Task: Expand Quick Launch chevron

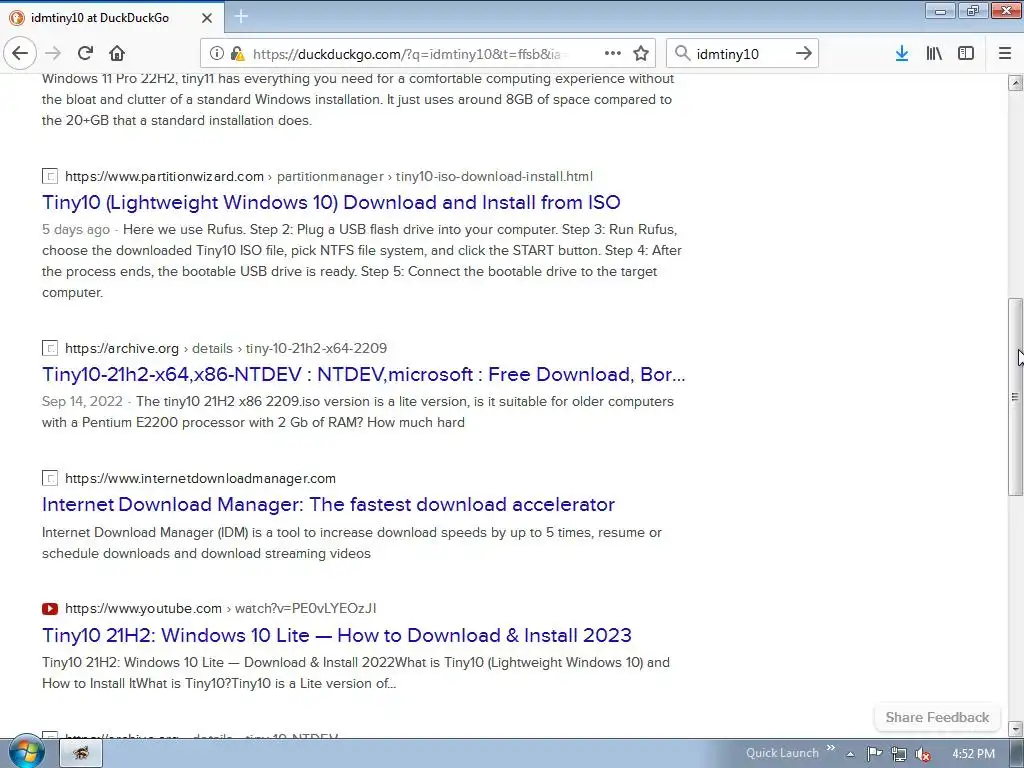Action: coord(831,748)
